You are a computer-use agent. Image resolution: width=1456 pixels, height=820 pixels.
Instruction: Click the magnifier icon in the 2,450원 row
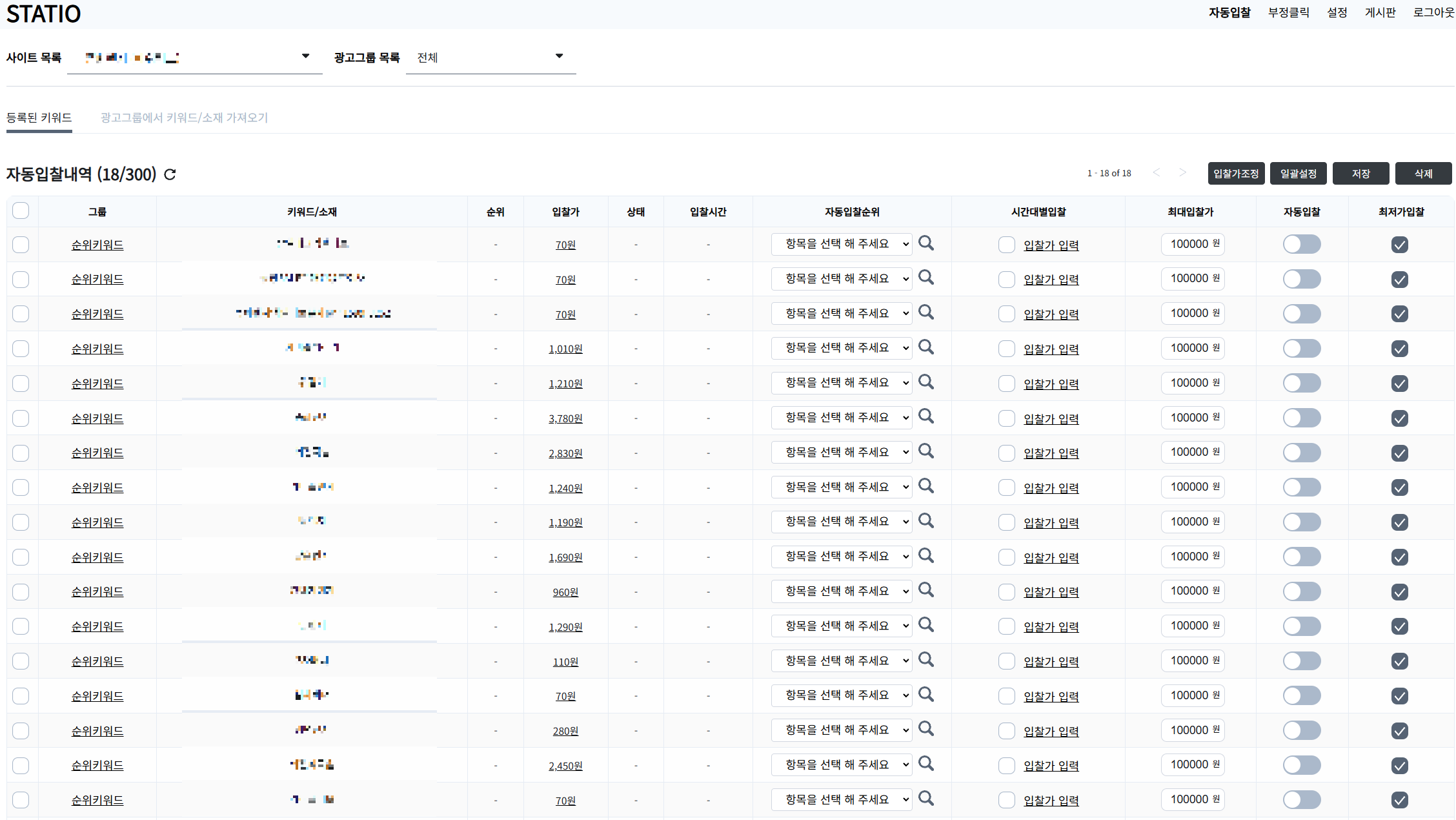tap(926, 764)
